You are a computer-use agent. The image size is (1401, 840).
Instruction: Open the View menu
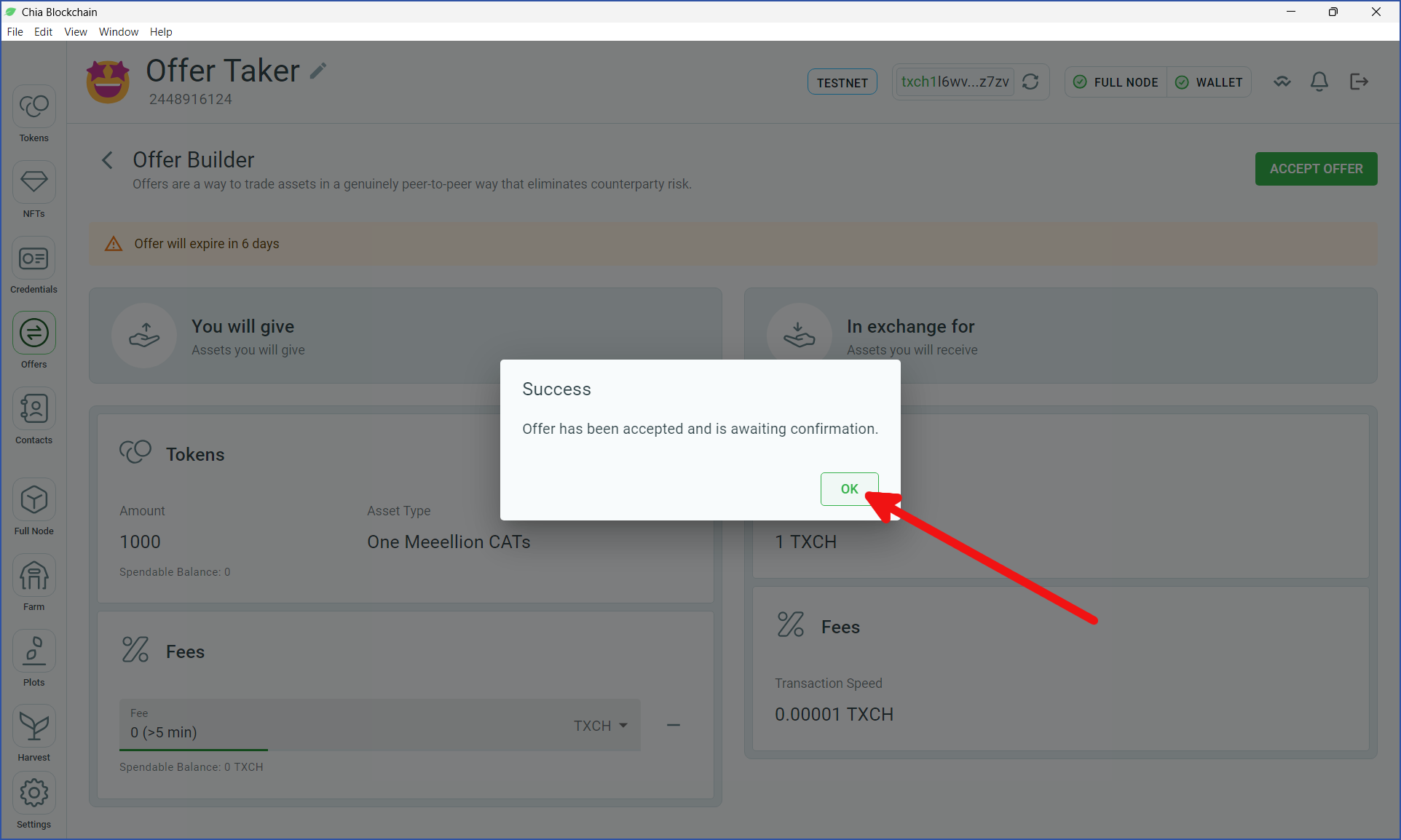pos(76,32)
